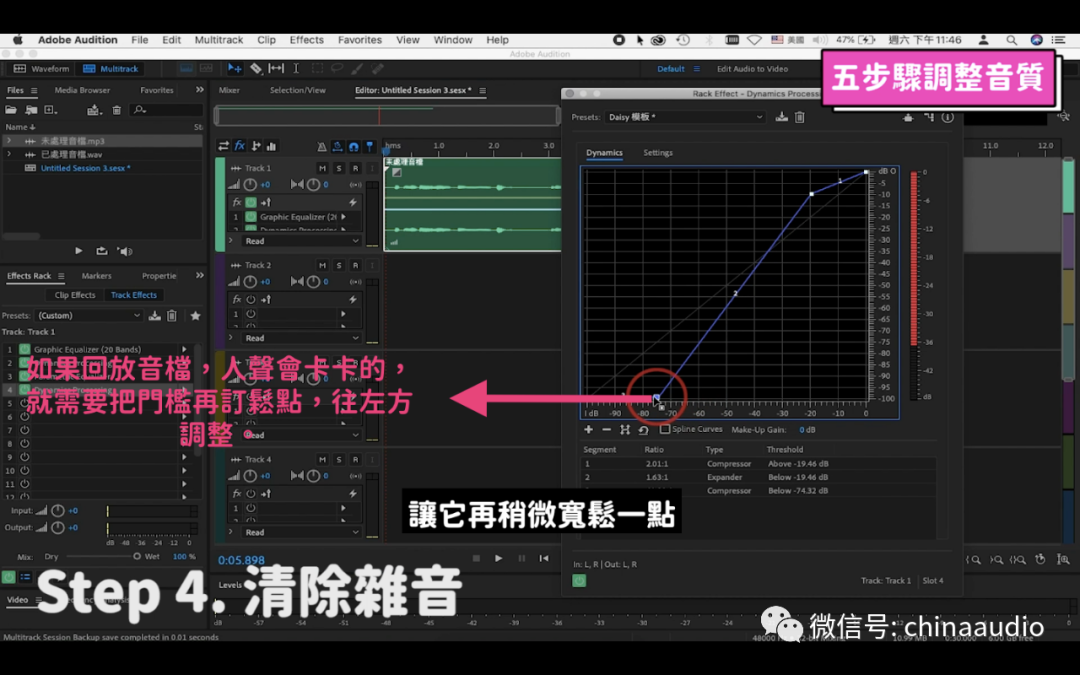Screen dimensions: 1080x675
Task: Toggle the metronome icon
Action: coord(322,146)
